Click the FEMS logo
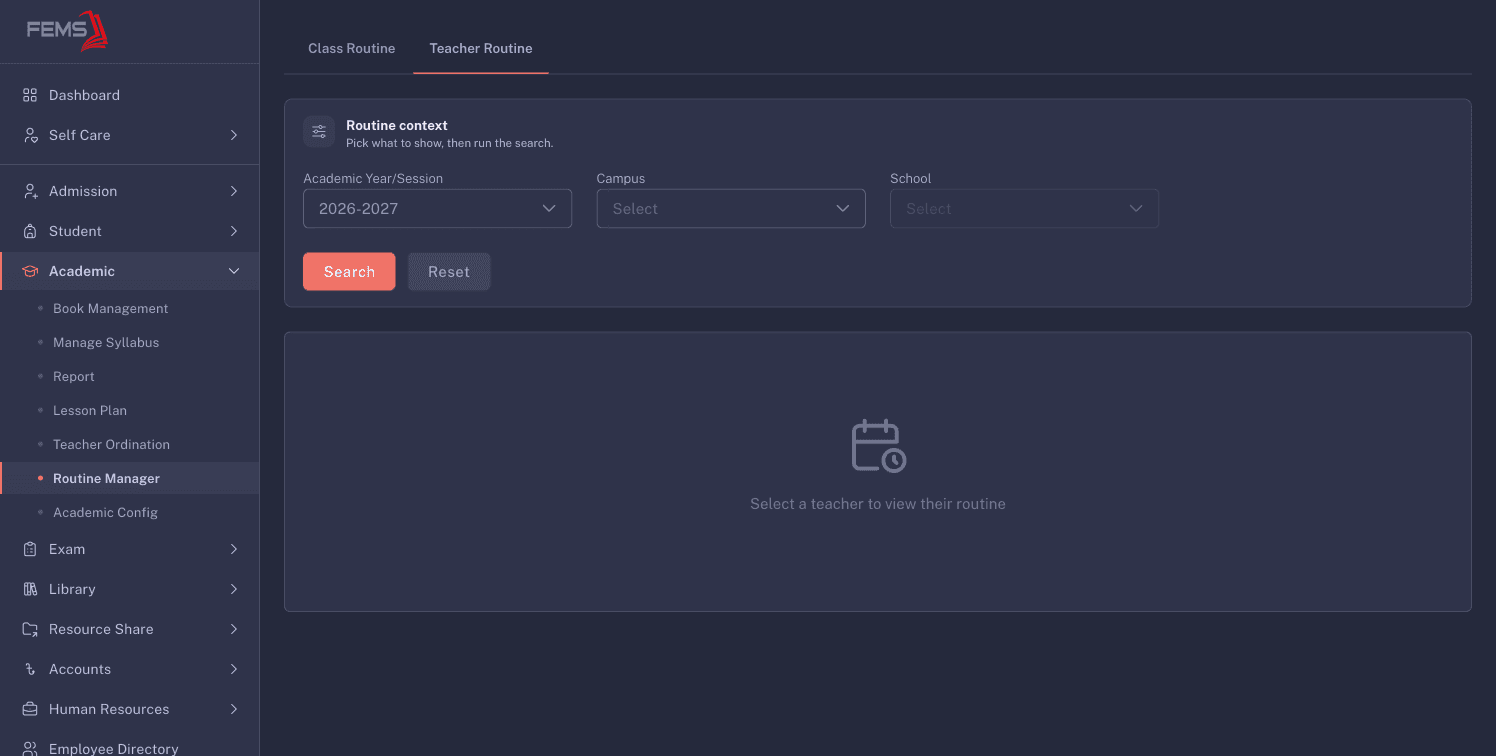This screenshot has height=756, width=1496. (67, 30)
